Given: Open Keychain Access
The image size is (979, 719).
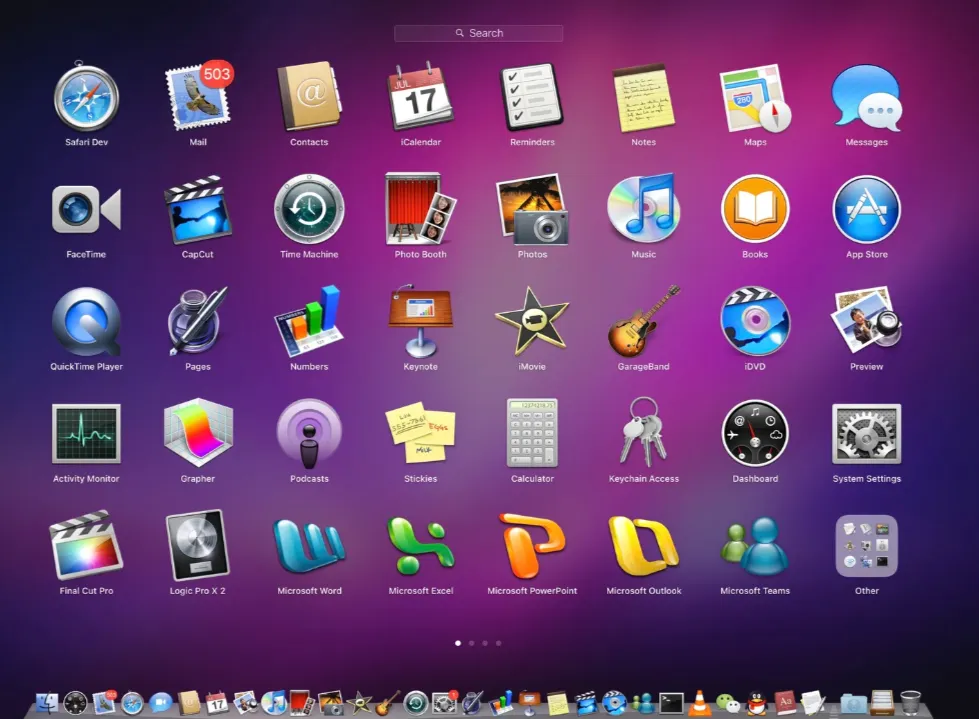Looking at the screenshot, I should coord(644,432).
